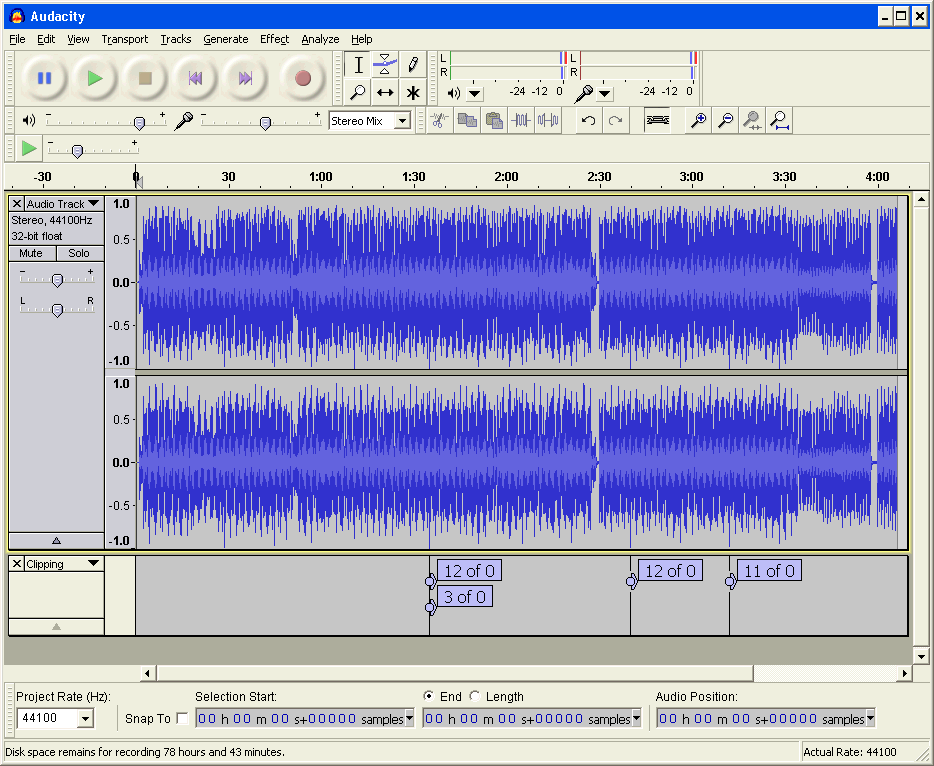Open the View menu
This screenshot has height=766, width=934.
pyautogui.click(x=78, y=39)
